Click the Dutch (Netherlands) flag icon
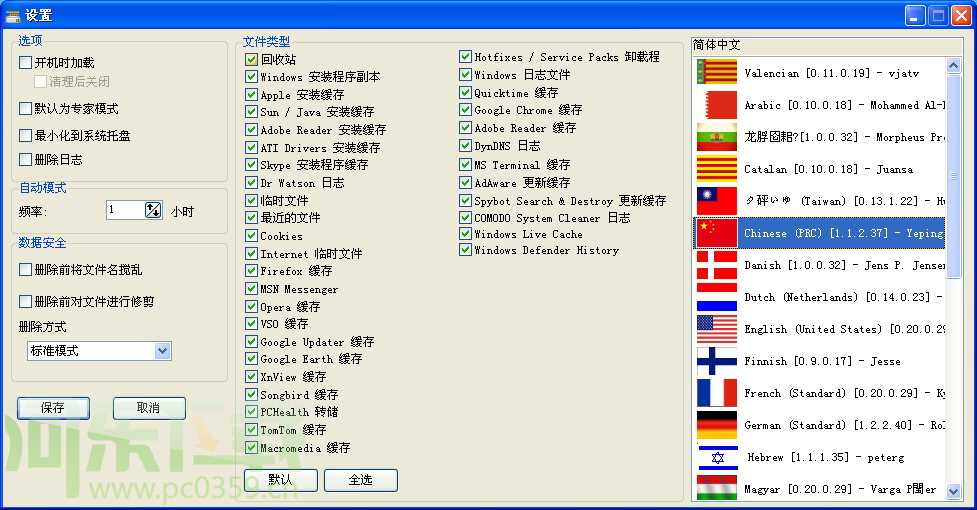The height and width of the screenshot is (510, 977). [717, 297]
